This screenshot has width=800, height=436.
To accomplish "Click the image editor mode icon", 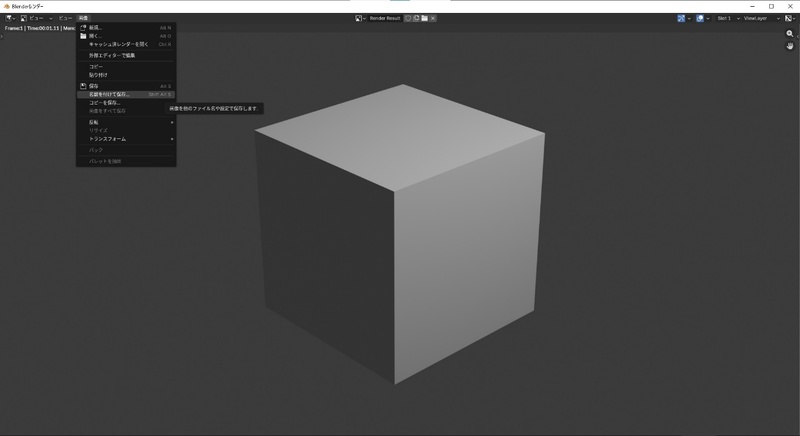I will [23, 18].
